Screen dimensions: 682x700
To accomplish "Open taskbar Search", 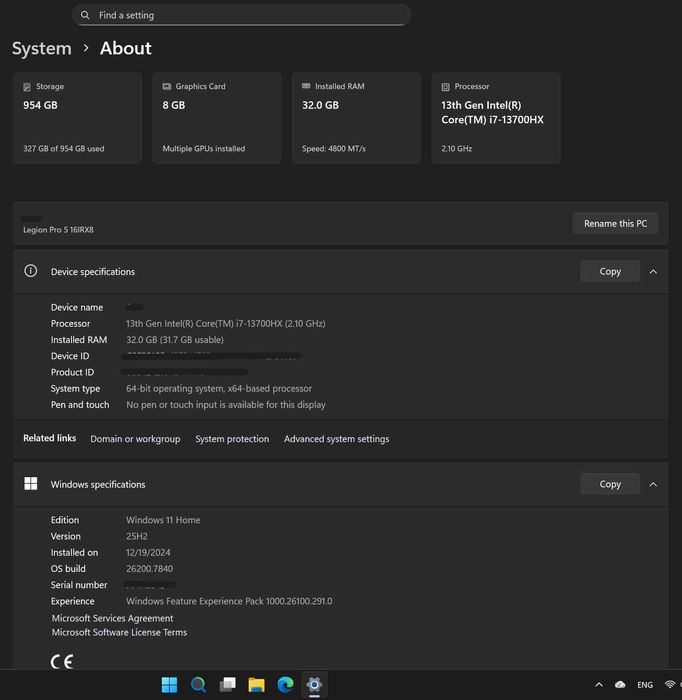I will [198, 684].
